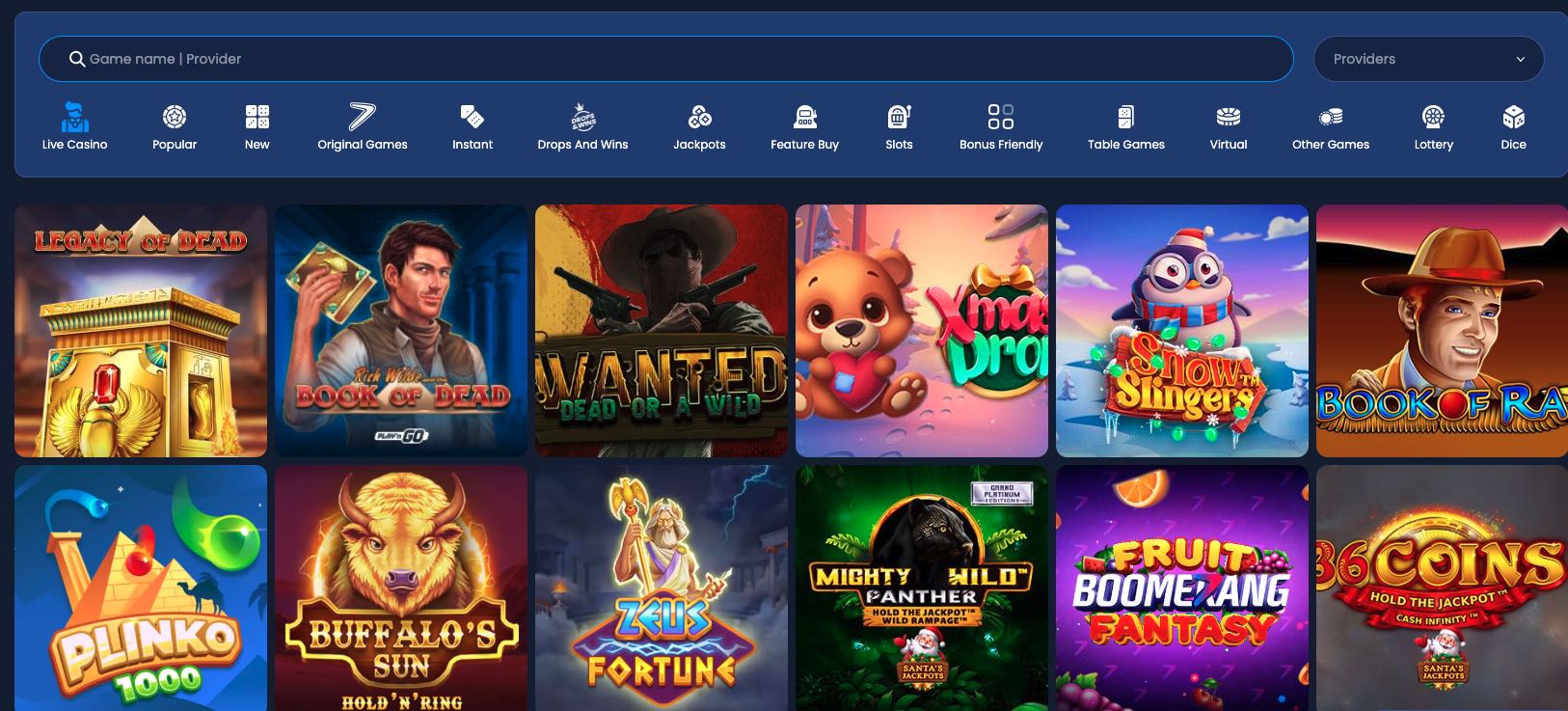Open the Plinko 1000 game

pos(141,588)
